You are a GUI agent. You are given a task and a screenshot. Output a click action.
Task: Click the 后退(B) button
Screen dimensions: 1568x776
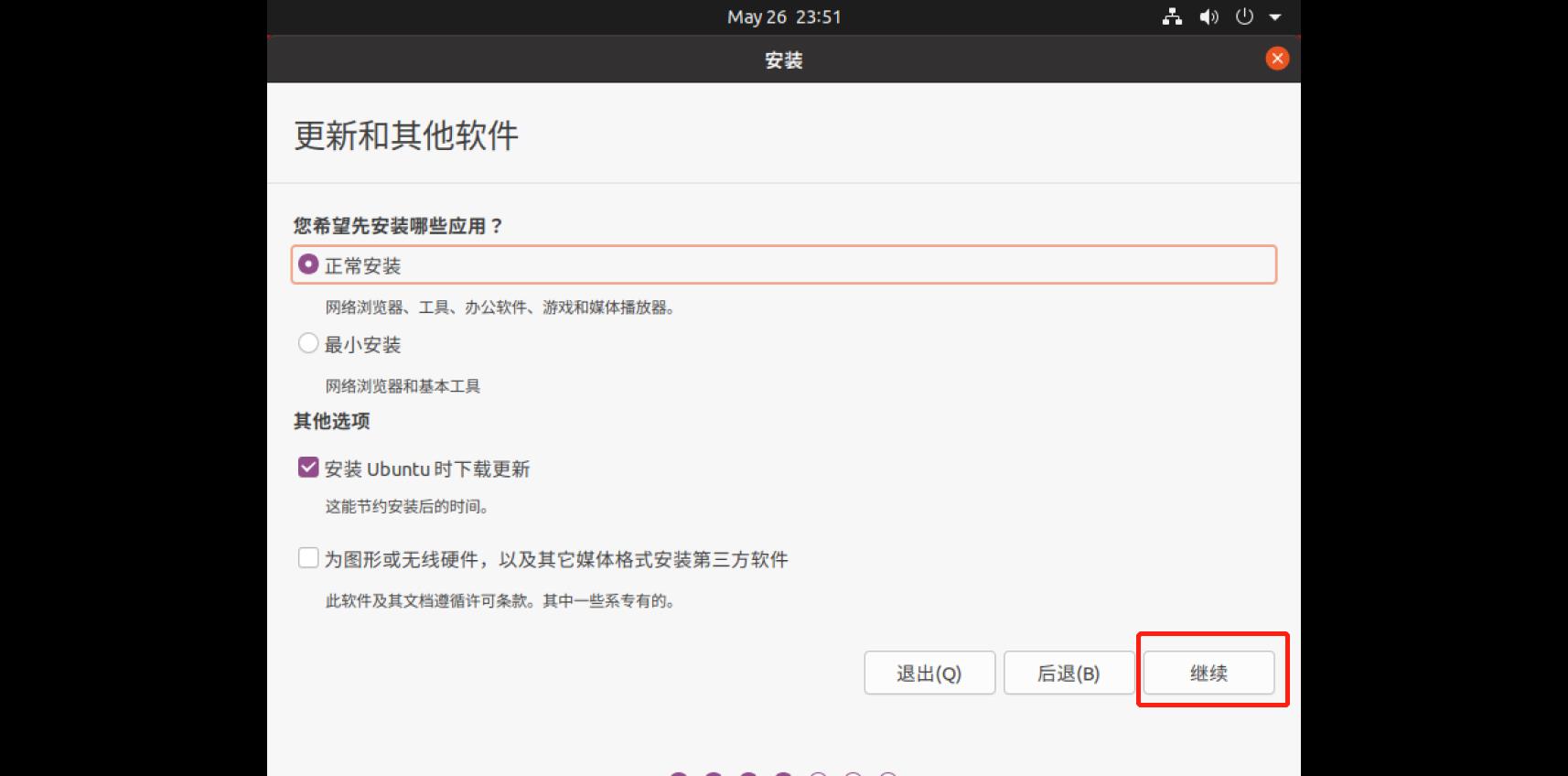(1069, 673)
